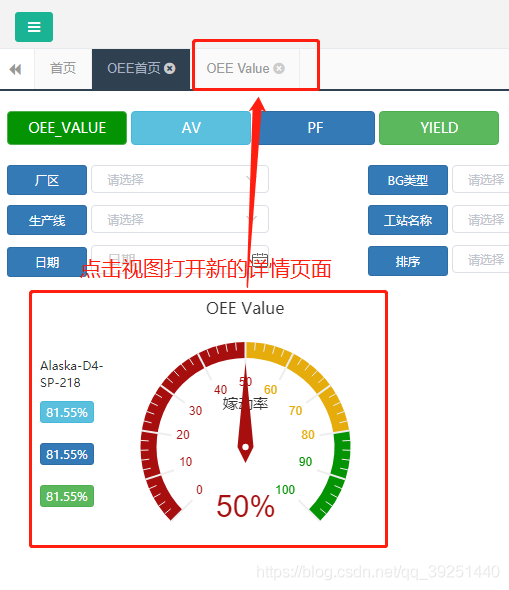Switch to the OEE首页 tab
The width and height of the screenshot is (509, 590).
click(141, 69)
